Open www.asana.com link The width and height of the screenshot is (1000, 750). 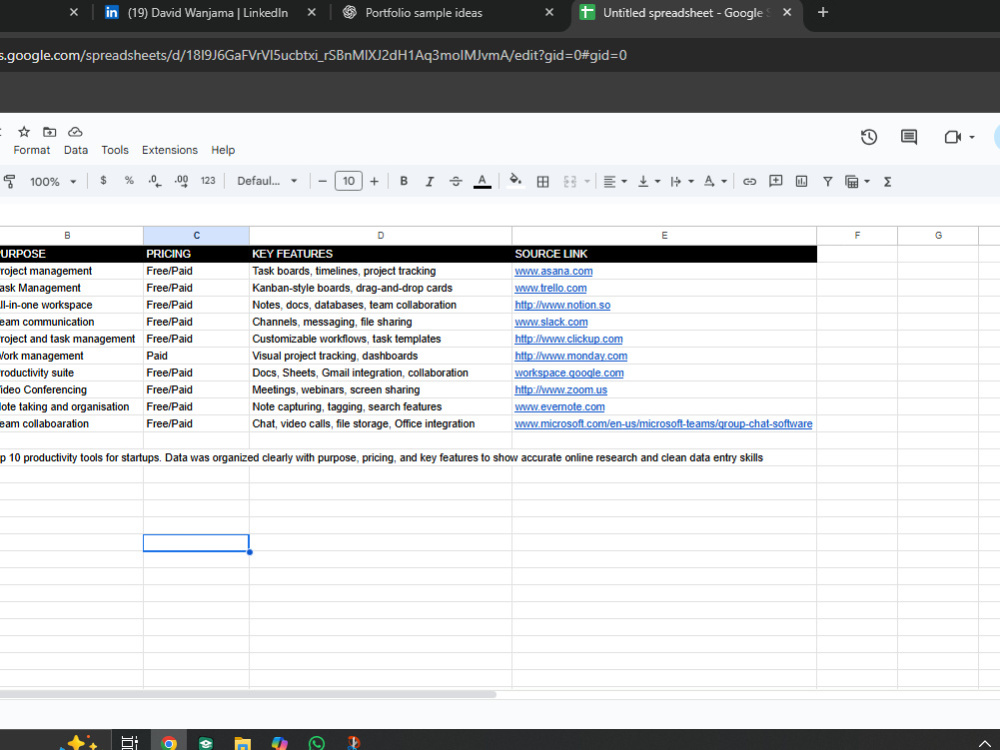point(553,271)
